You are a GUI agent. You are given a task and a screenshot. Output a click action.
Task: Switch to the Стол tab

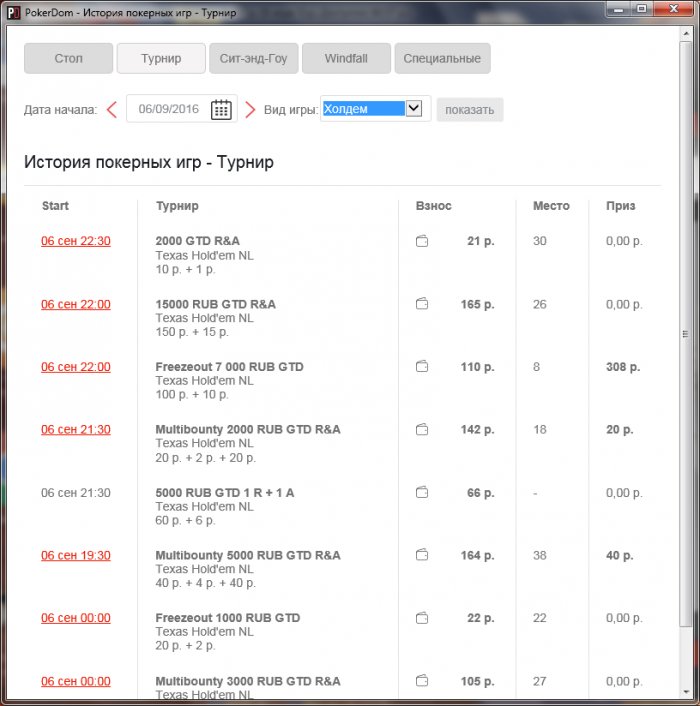pyautogui.click(x=68, y=58)
